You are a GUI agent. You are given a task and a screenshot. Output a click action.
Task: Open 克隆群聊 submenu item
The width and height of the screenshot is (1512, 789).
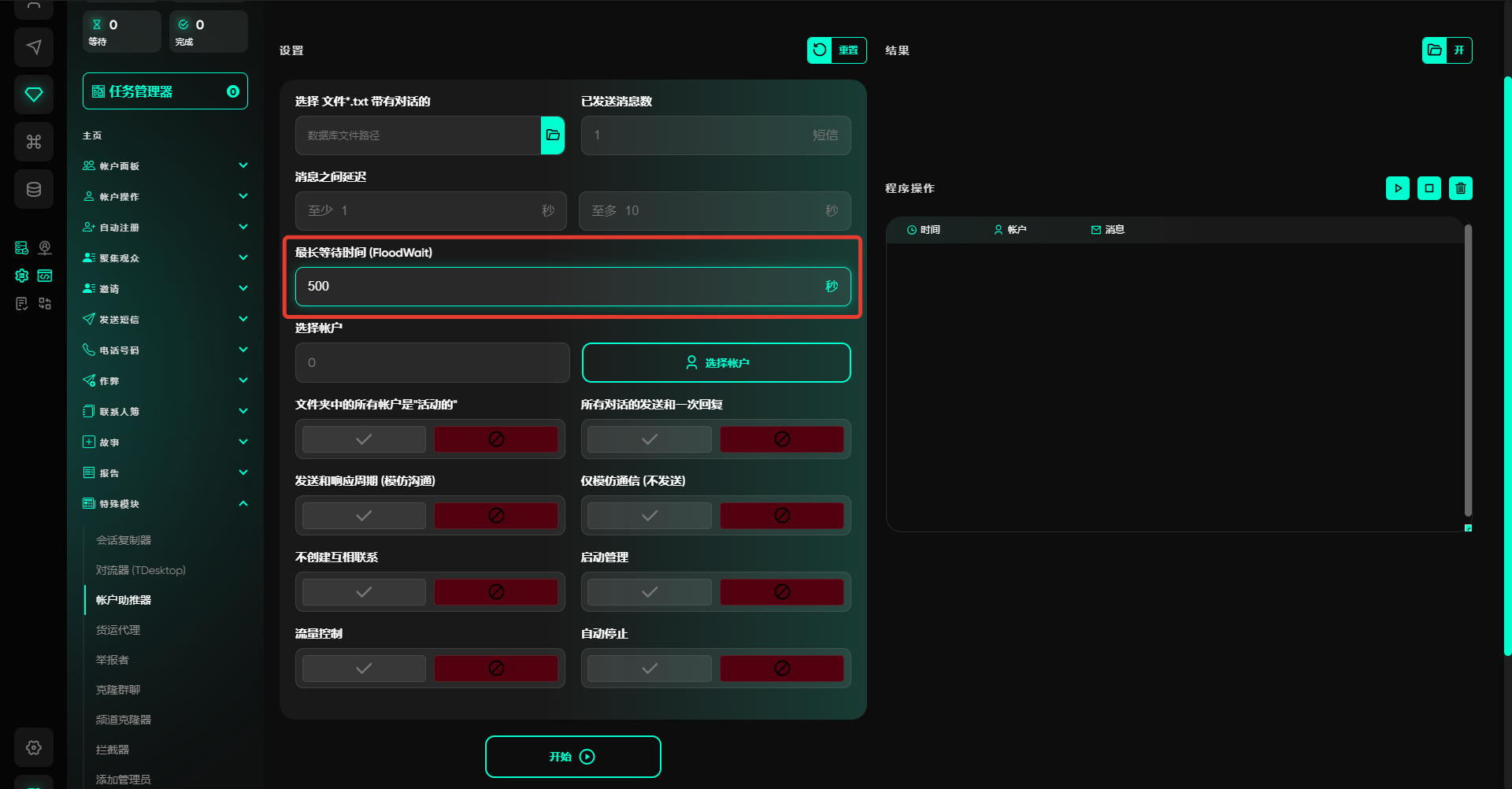pyautogui.click(x=118, y=690)
